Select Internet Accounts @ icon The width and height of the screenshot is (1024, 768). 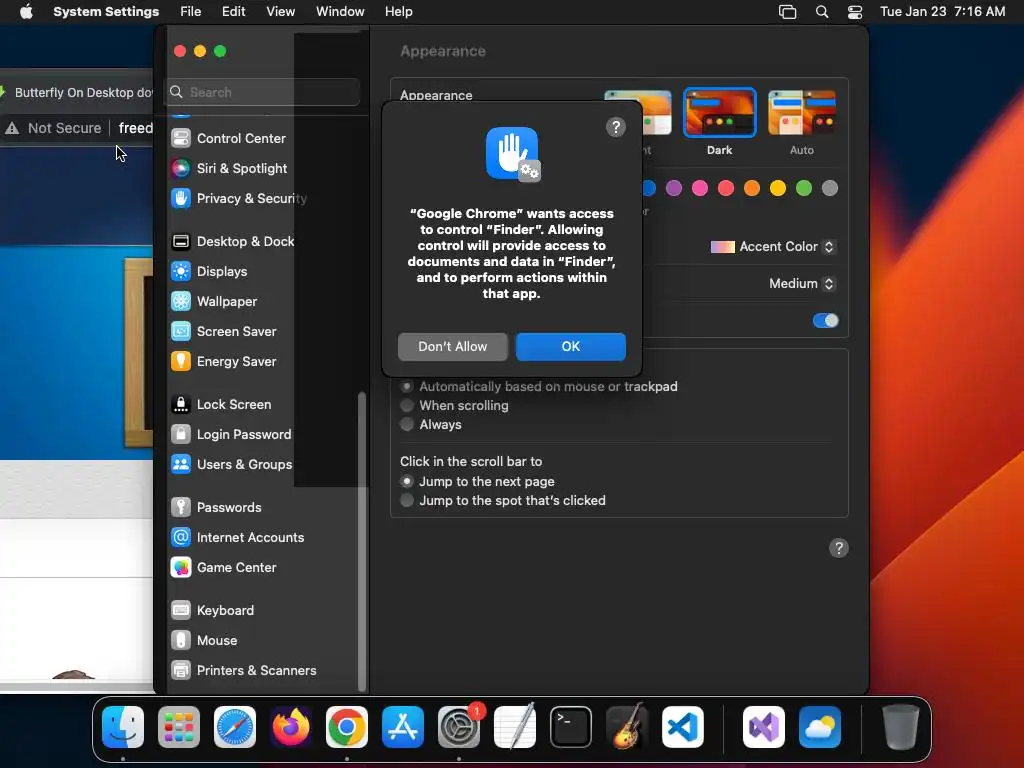click(x=181, y=537)
